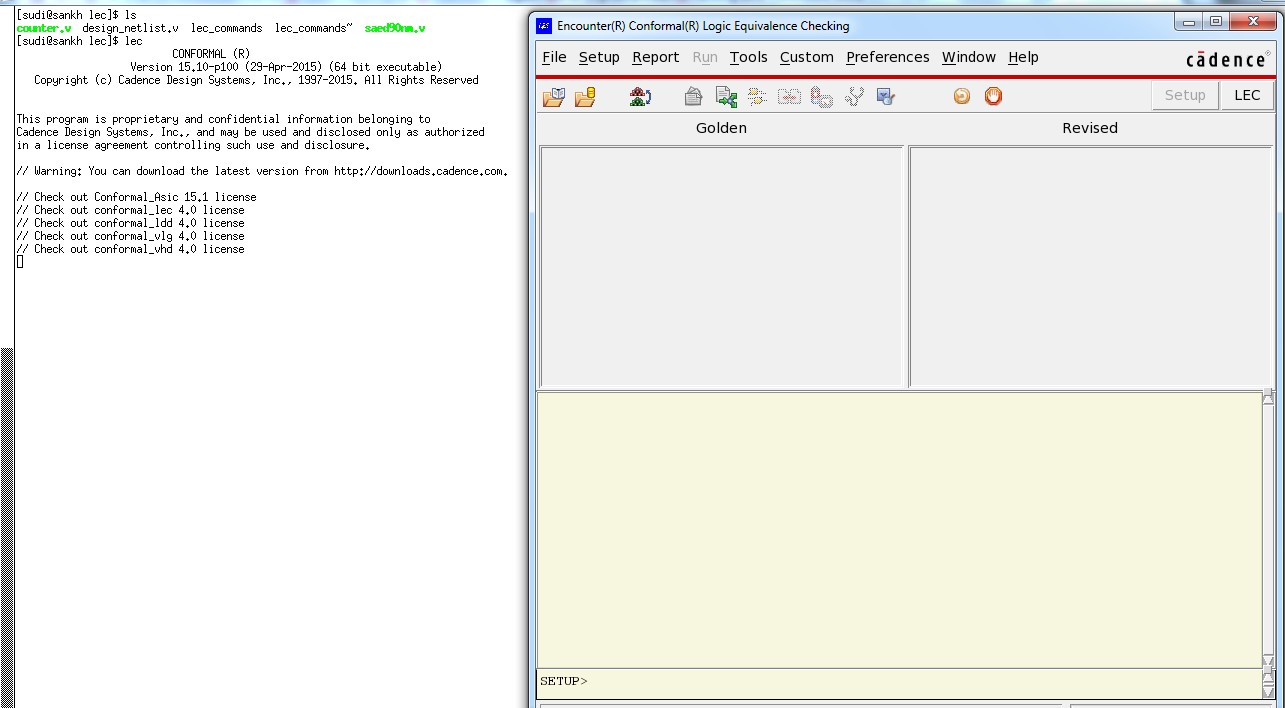Click design_netlist.v in the terminal listing
The height and width of the screenshot is (708, 1285).
point(130,28)
